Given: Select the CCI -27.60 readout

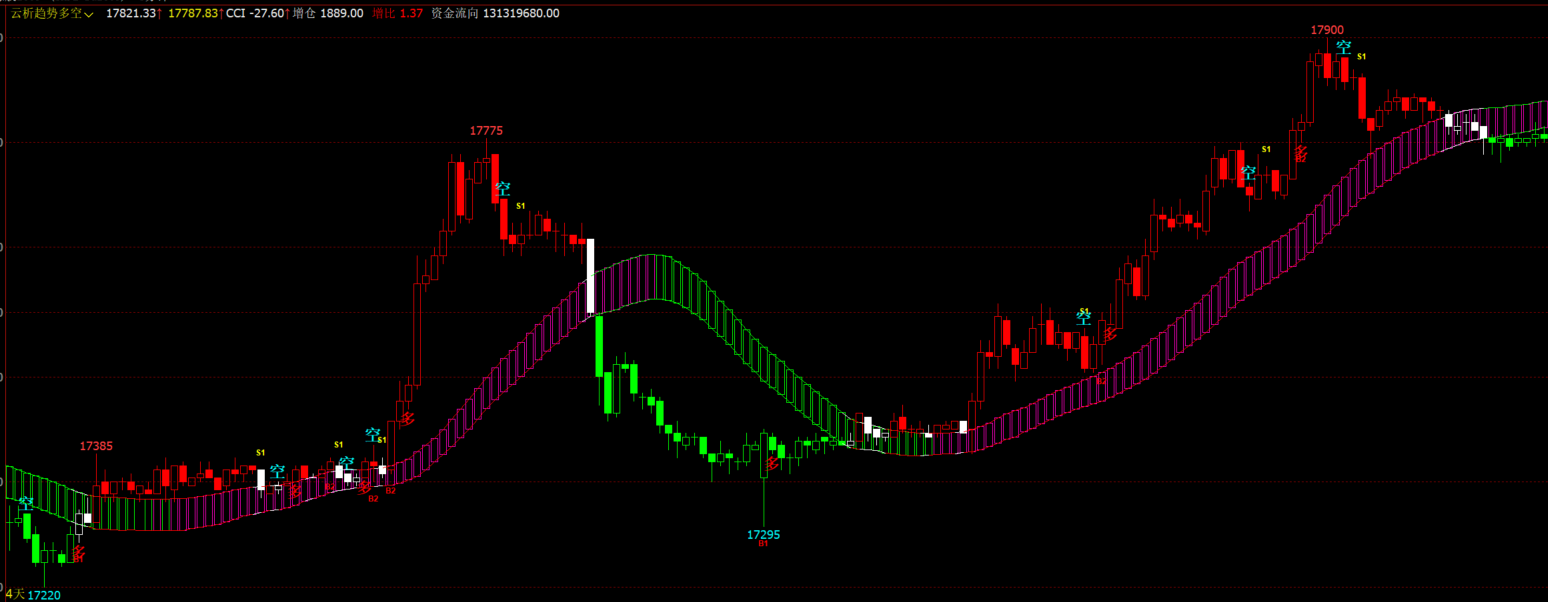Looking at the screenshot, I should (255, 13).
